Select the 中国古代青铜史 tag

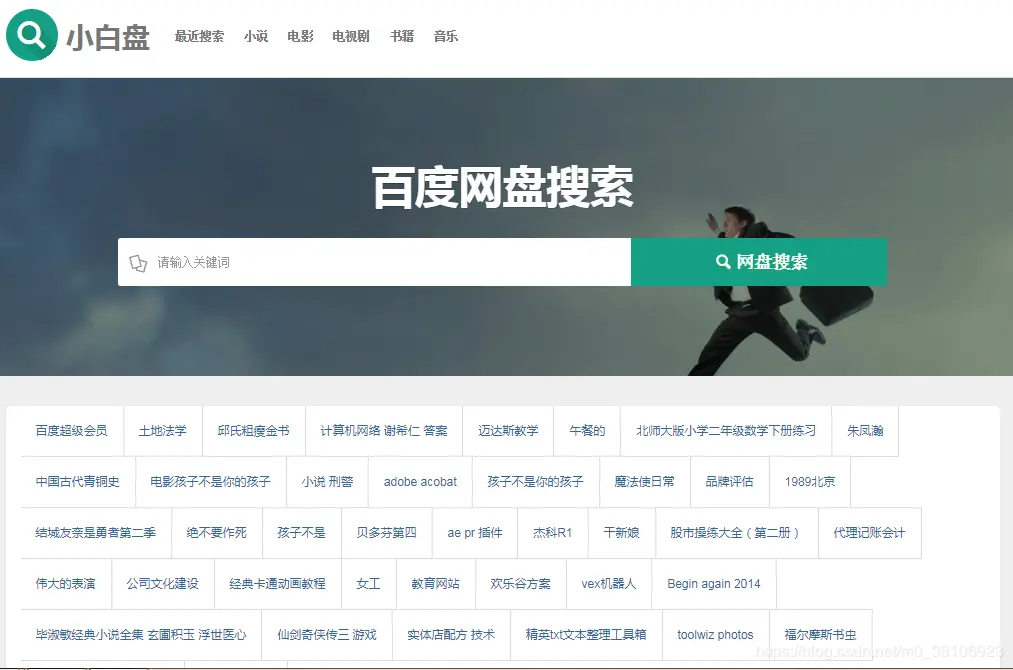click(x=78, y=482)
